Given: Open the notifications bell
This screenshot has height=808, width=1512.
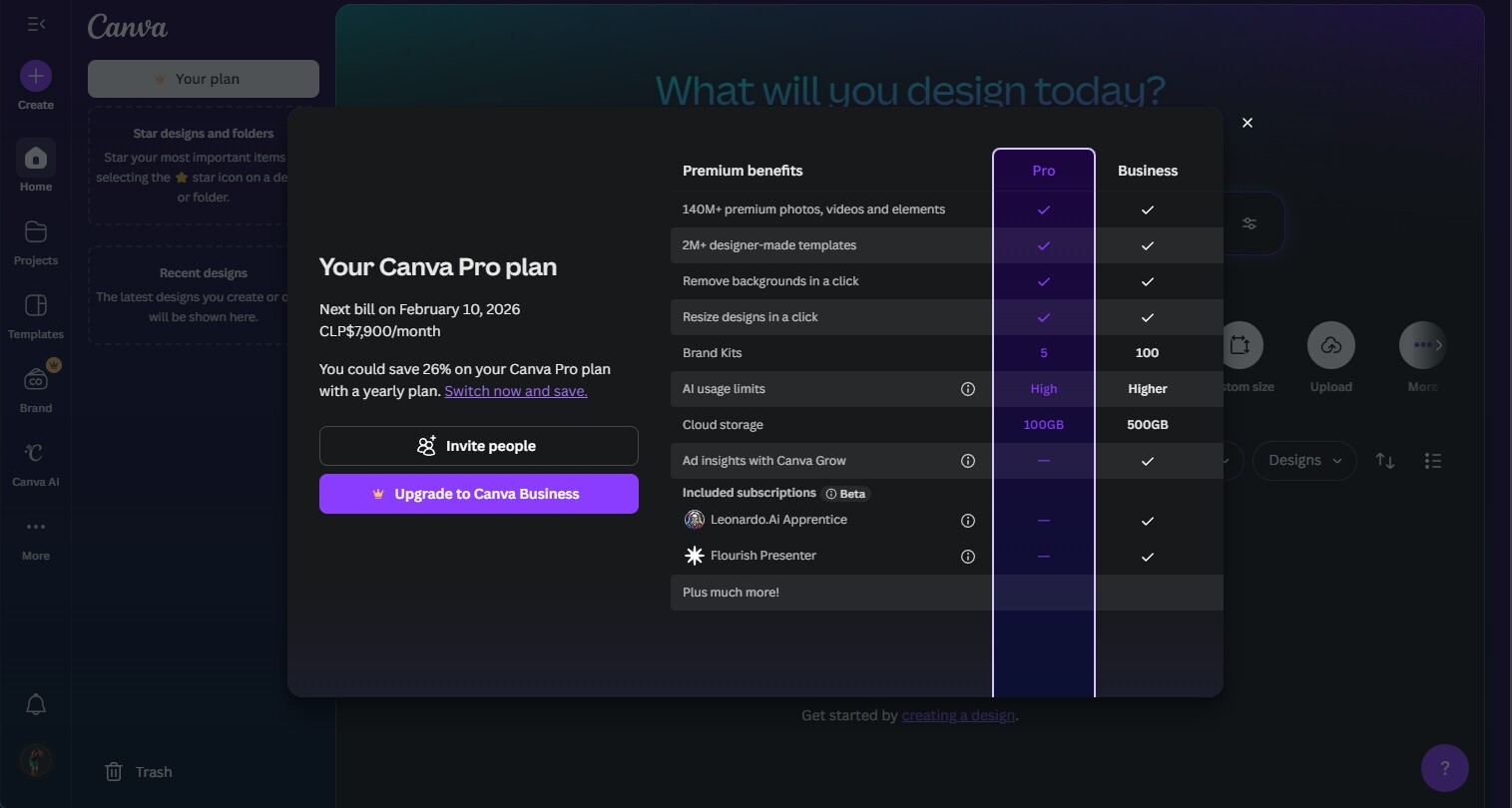Looking at the screenshot, I should (36, 704).
